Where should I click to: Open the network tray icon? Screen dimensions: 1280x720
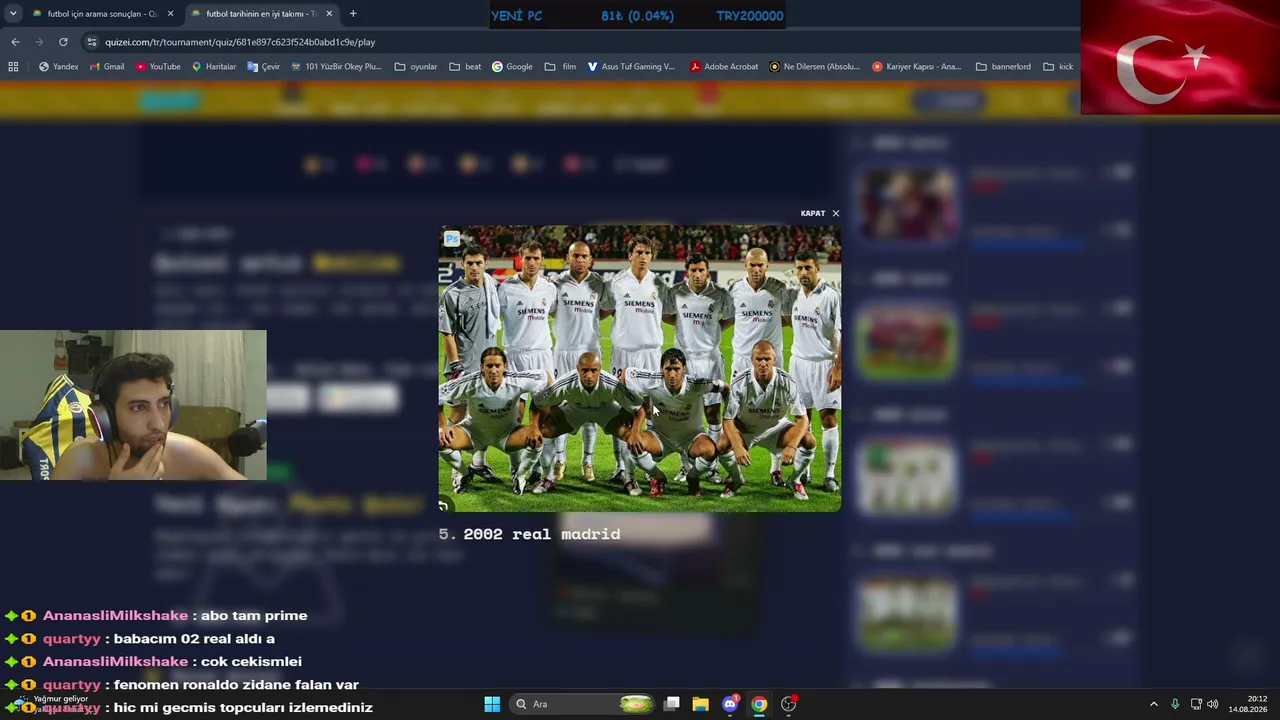coord(1196,704)
